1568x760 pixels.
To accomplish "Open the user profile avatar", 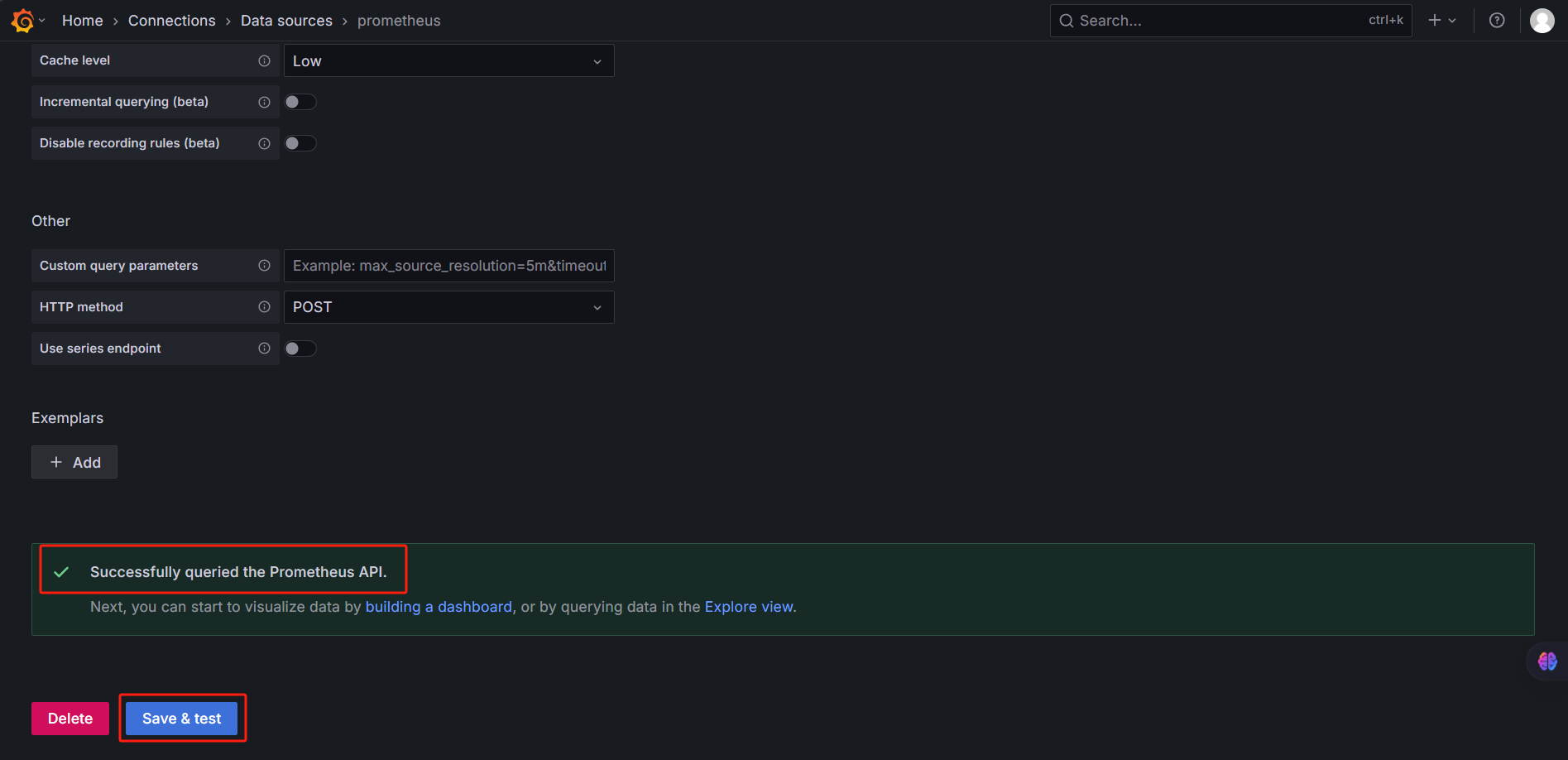I will click(x=1542, y=21).
